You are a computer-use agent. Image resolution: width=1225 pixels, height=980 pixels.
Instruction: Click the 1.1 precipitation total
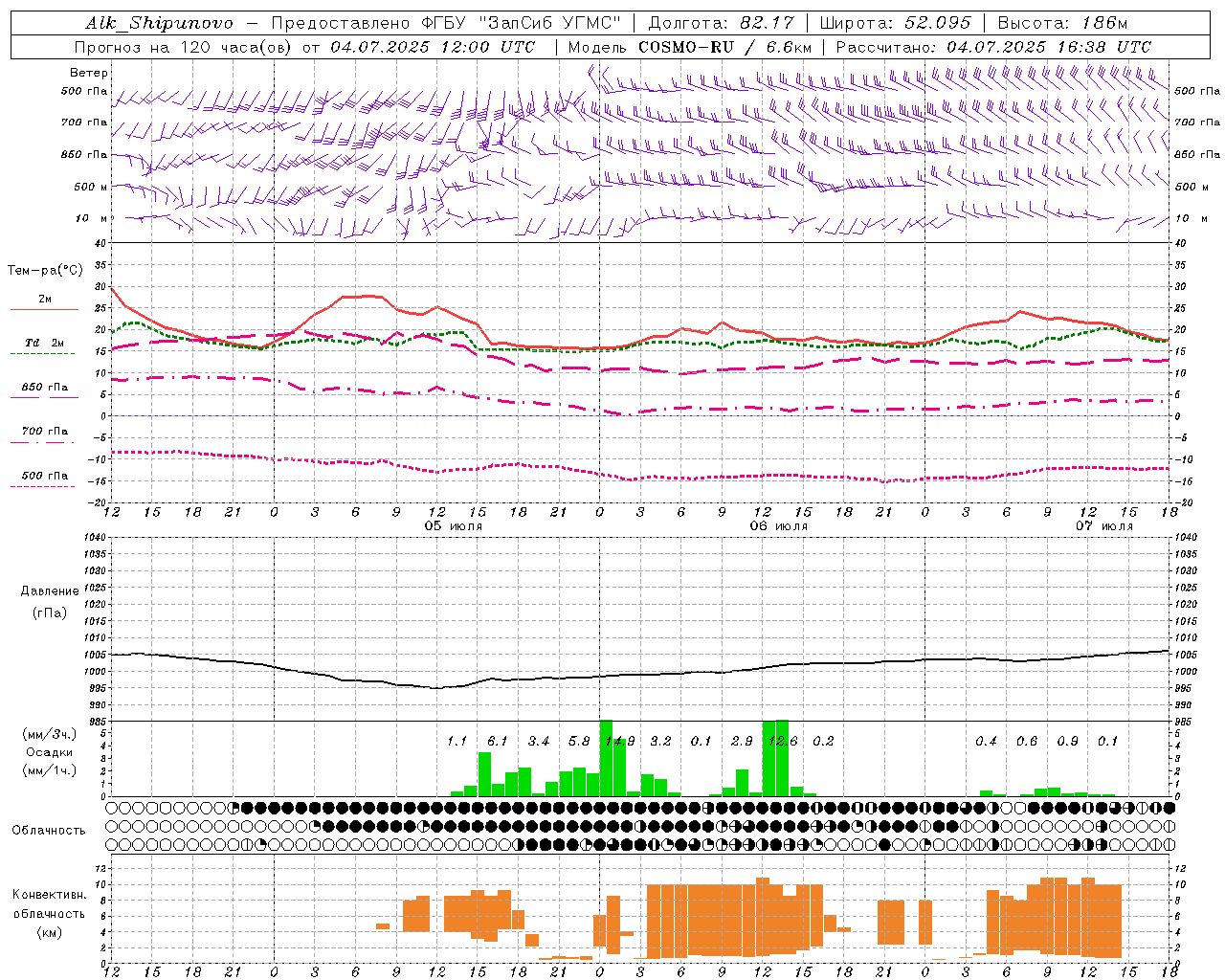457,742
